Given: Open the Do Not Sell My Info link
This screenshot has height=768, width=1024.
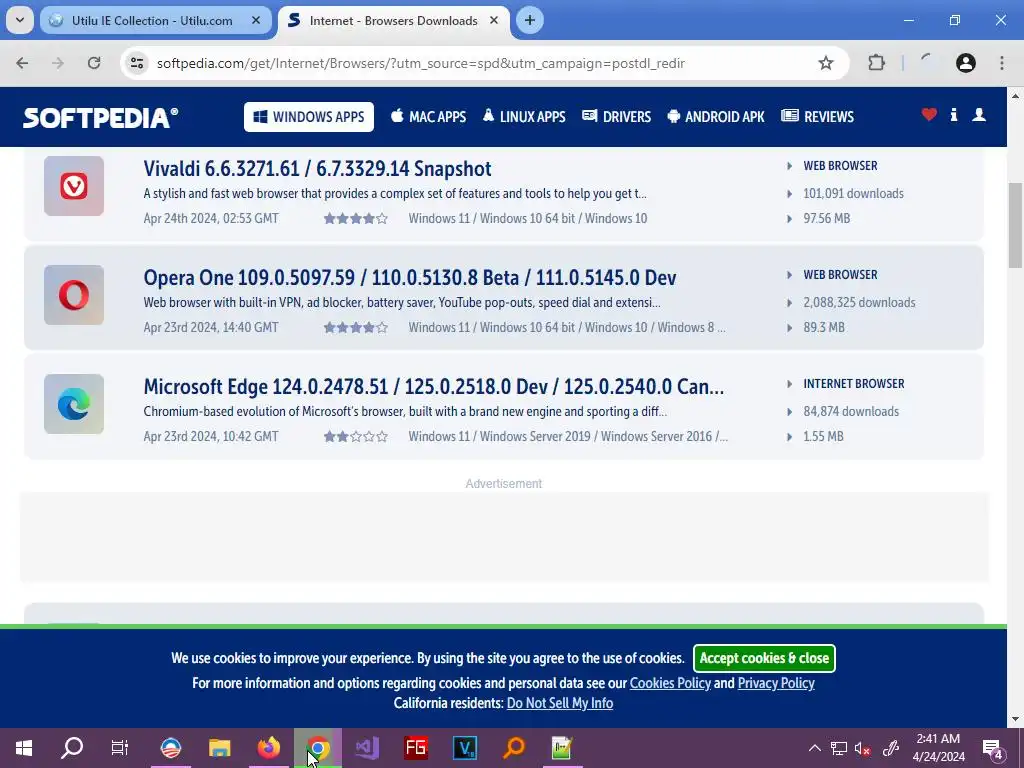Looking at the screenshot, I should click(x=560, y=703).
